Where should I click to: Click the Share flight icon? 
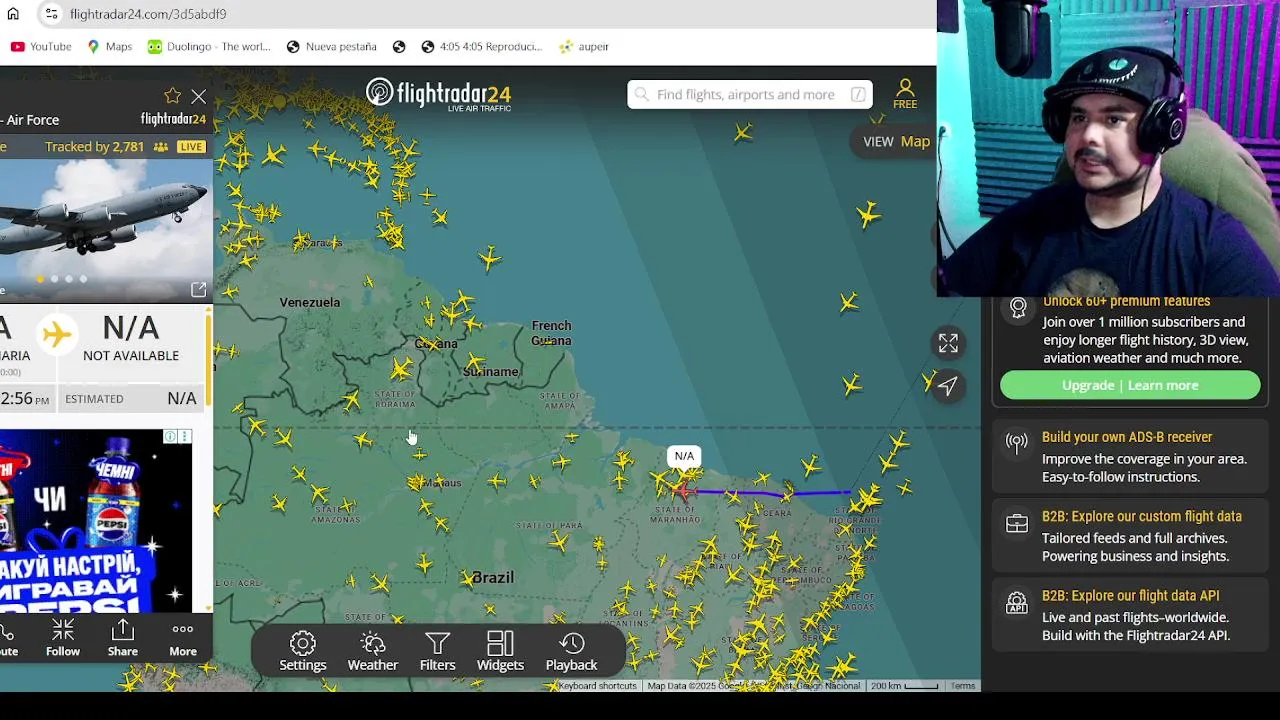pyautogui.click(x=123, y=638)
